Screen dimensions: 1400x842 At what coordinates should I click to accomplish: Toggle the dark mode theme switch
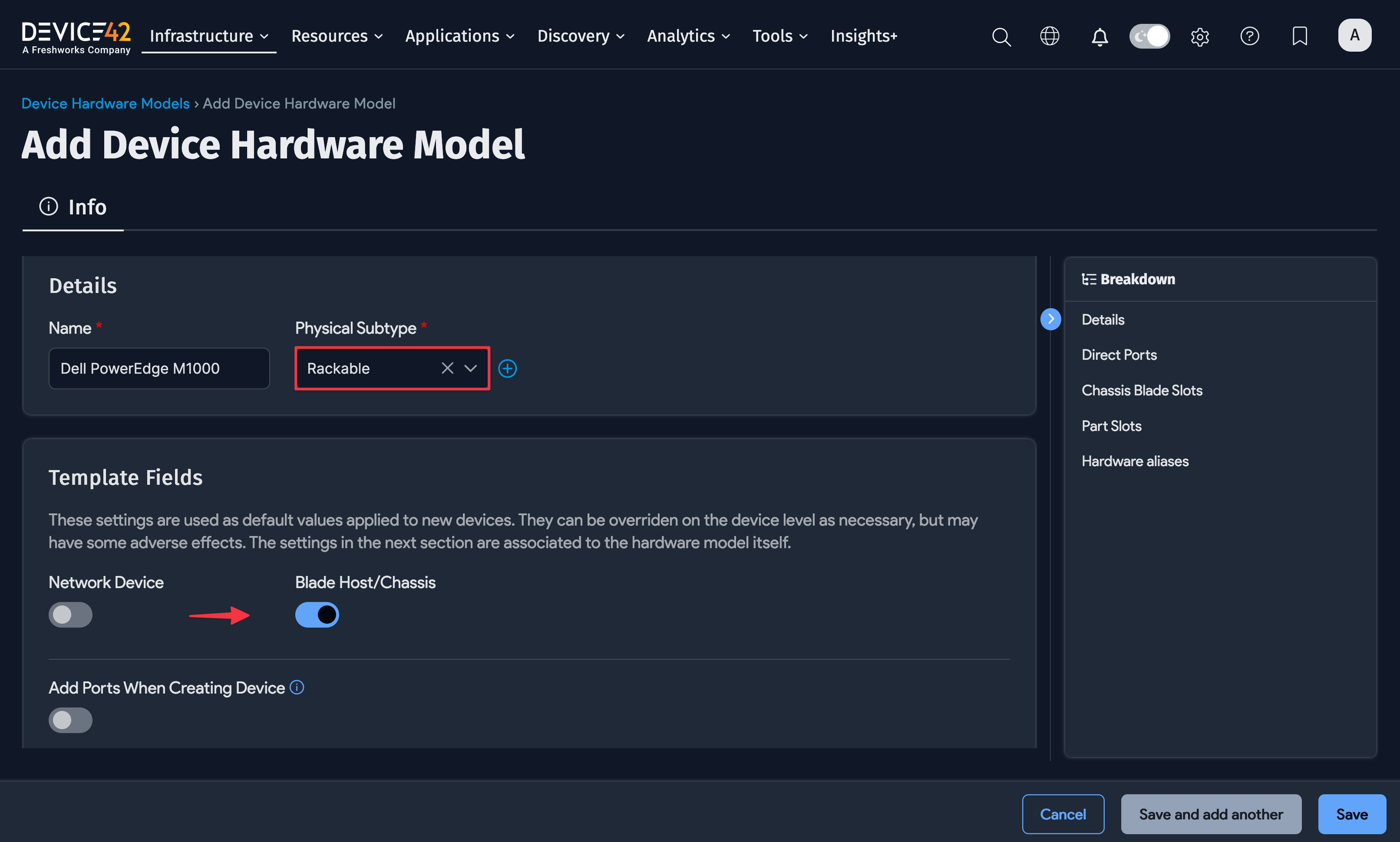point(1149,36)
